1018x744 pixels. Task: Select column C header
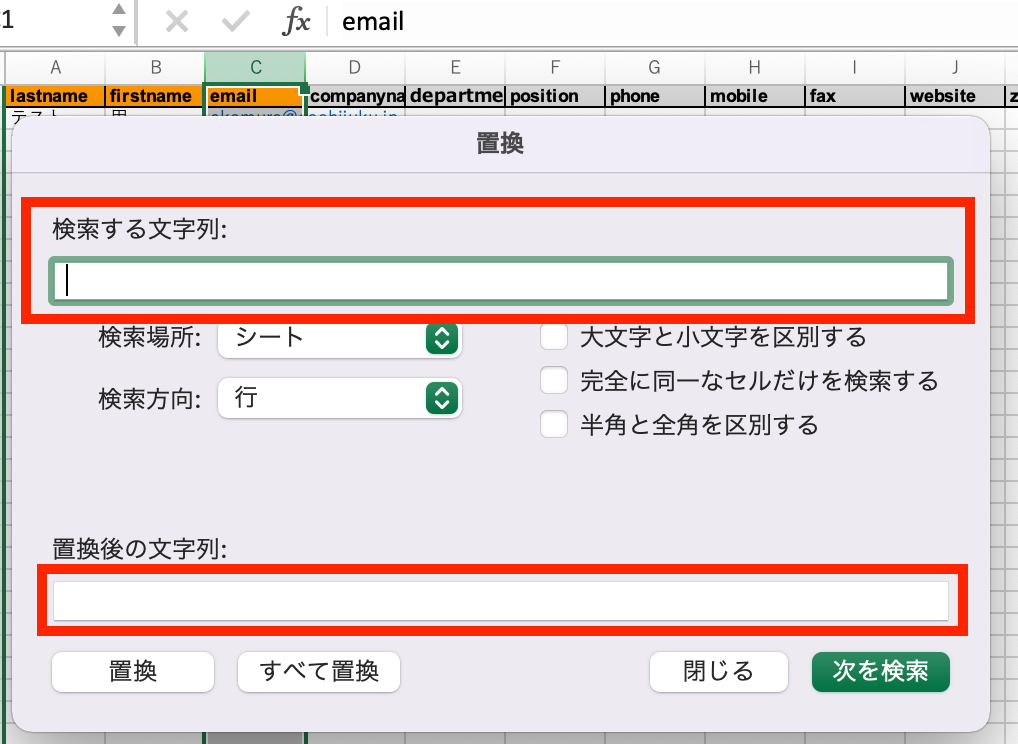(x=255, y=67)
